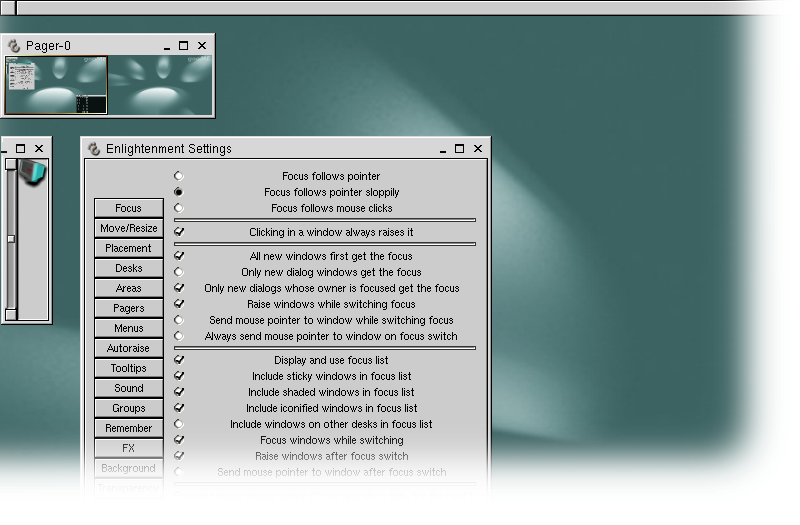Enable Always send mouse pointer on focus switch
The image size is (800, 525).
point(179,336)
